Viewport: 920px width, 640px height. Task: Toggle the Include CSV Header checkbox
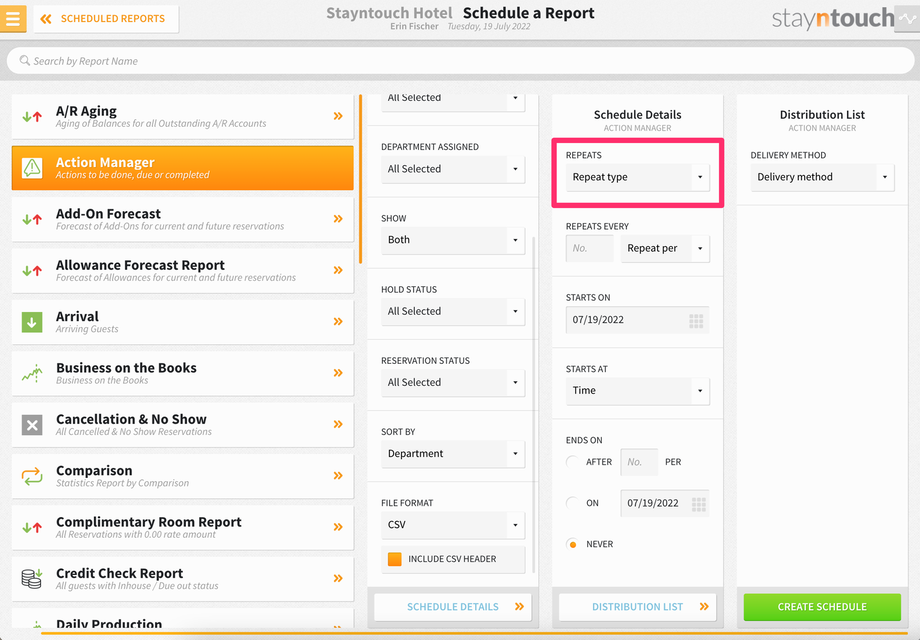(395, 559)
